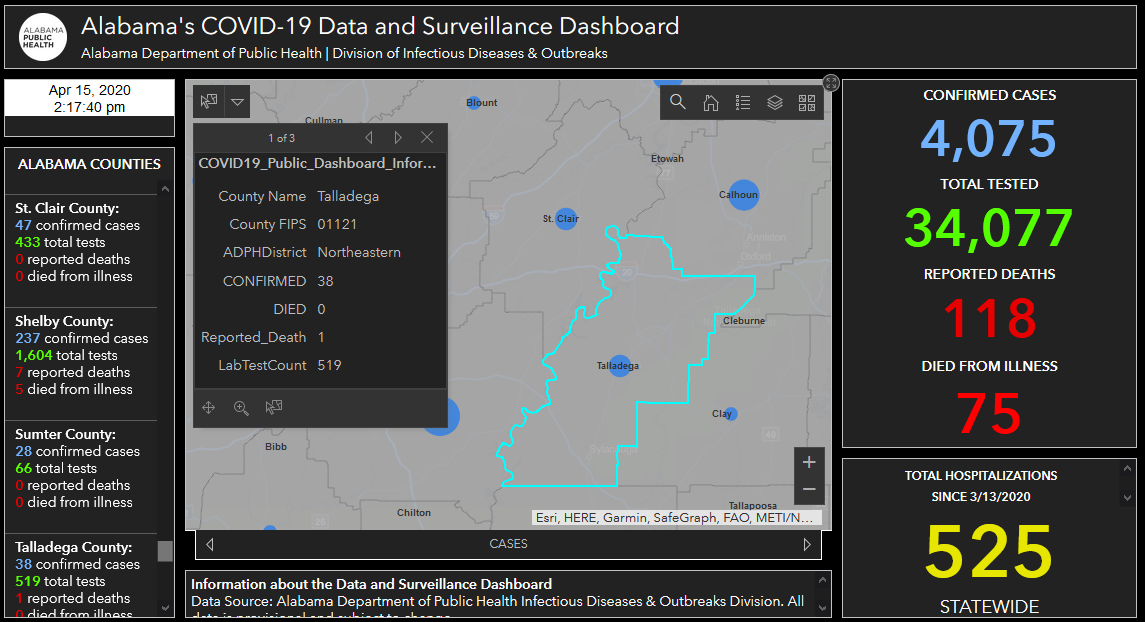The width and height of the screenshot is (1145, 622).
Task: Go to next popup feature
Action: 398,138
